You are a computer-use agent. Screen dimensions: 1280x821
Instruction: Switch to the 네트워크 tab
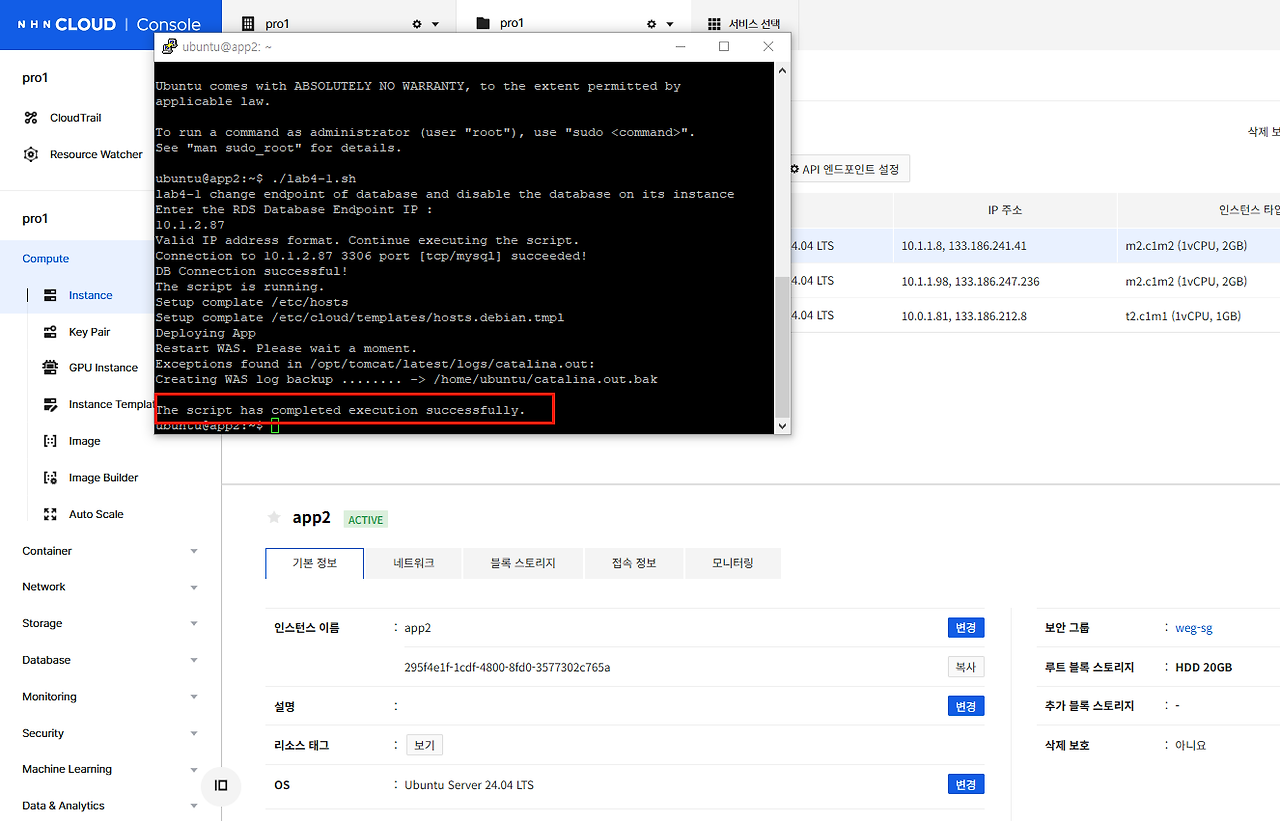coord(413,563)
